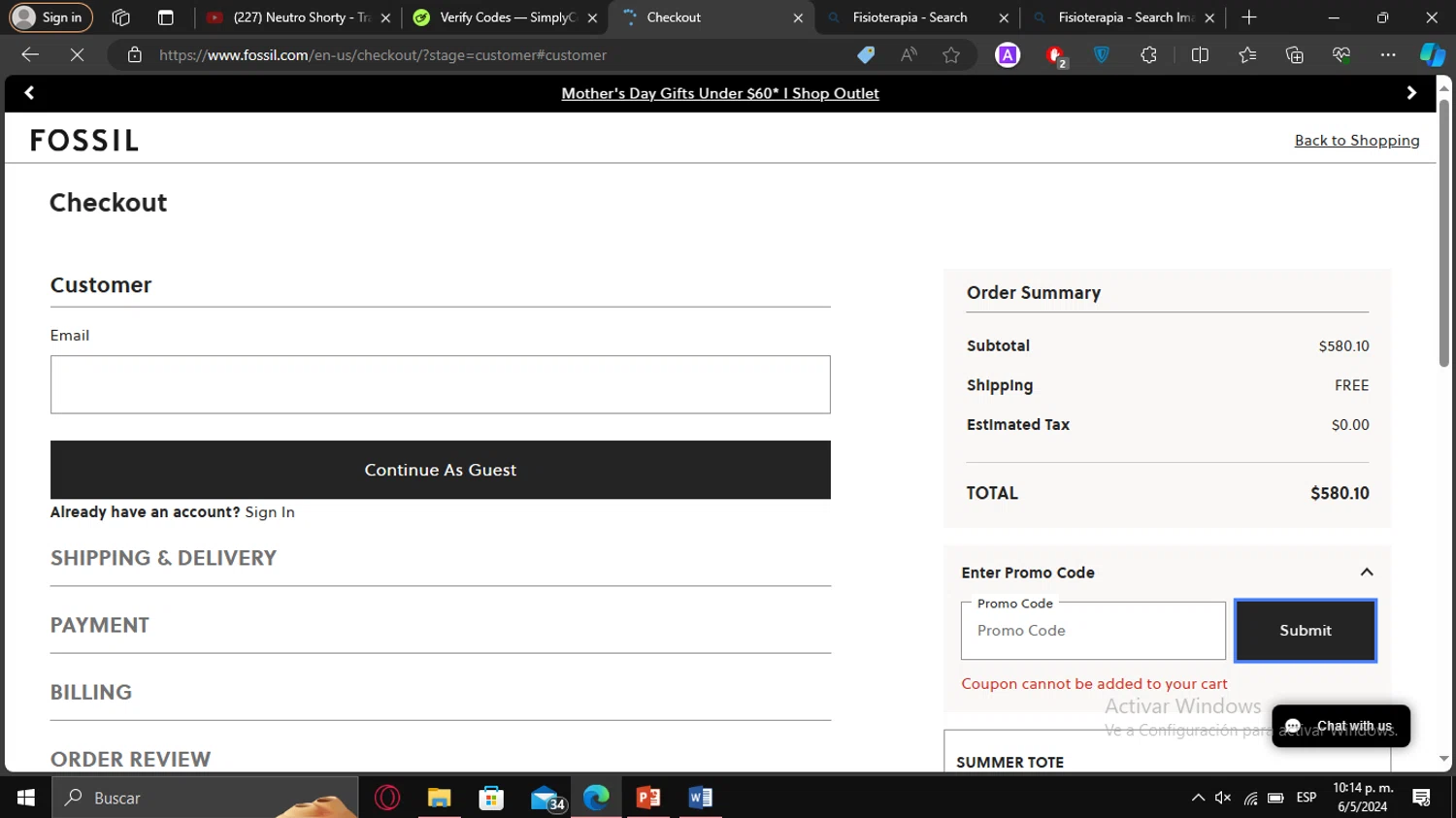This screenshot has width=1456, height=818.
Task: Toggle split screen view
Action: coord(1200,55)
